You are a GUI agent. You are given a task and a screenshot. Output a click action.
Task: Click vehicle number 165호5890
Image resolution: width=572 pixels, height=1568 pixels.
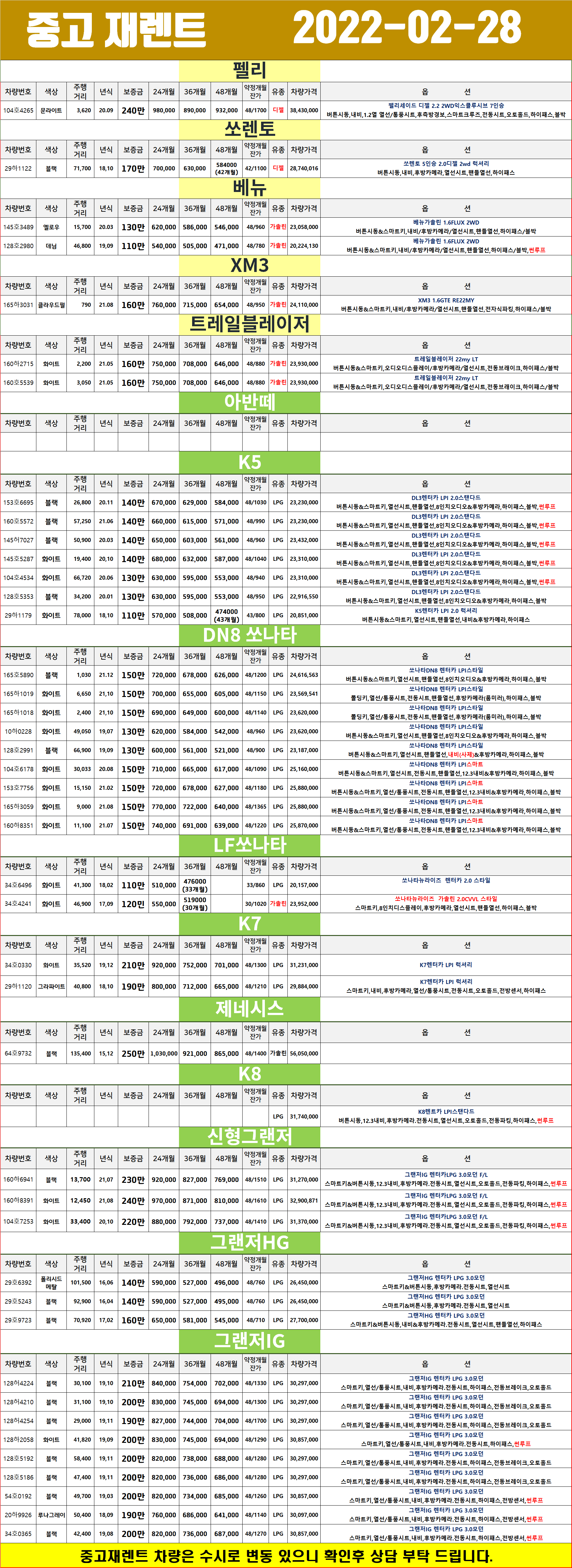pos(18,675)
